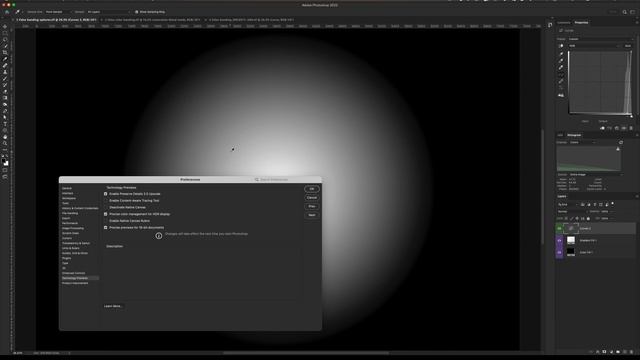Select the Rectangular Marquee tool
Viewport: 640px width, 360px height.
click(5, 33)
